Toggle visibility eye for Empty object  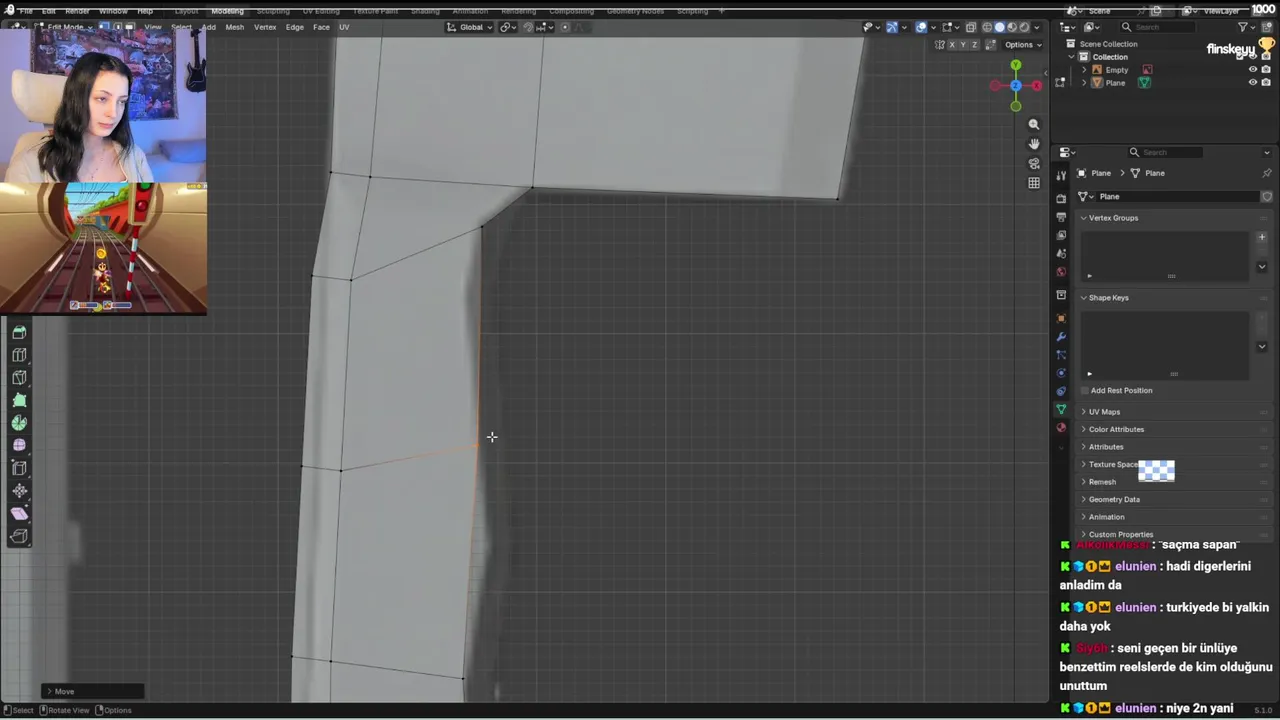pyautogui.click(x=1252, y=70)
